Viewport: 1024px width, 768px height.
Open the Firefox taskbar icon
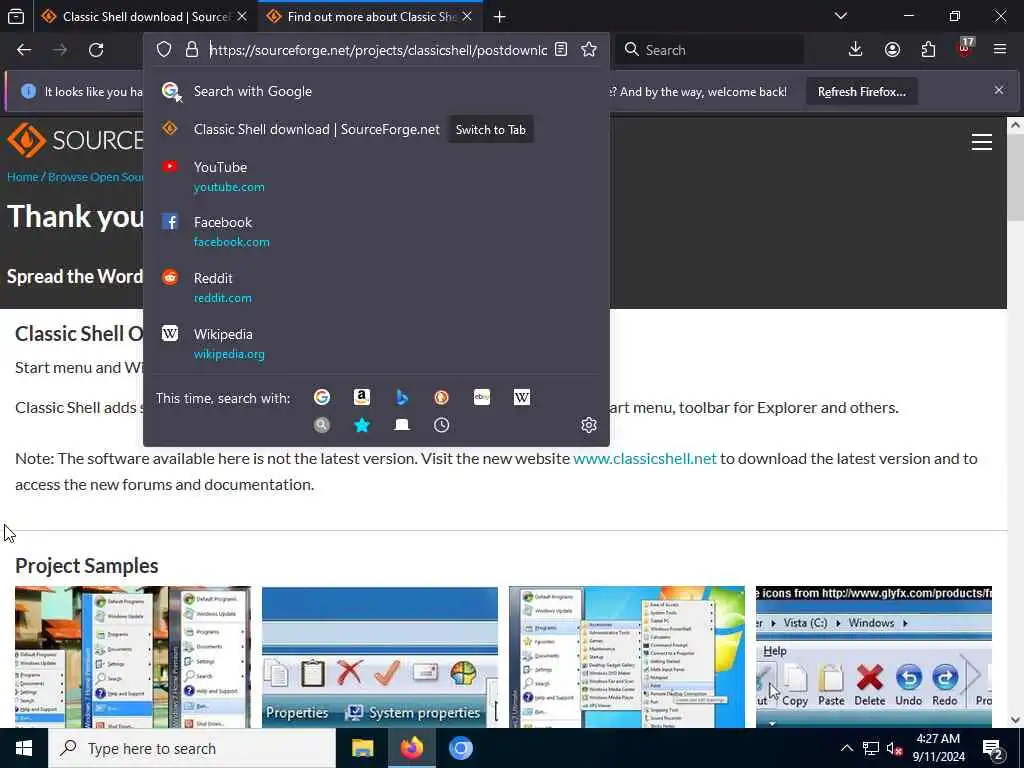pos(411,748)
